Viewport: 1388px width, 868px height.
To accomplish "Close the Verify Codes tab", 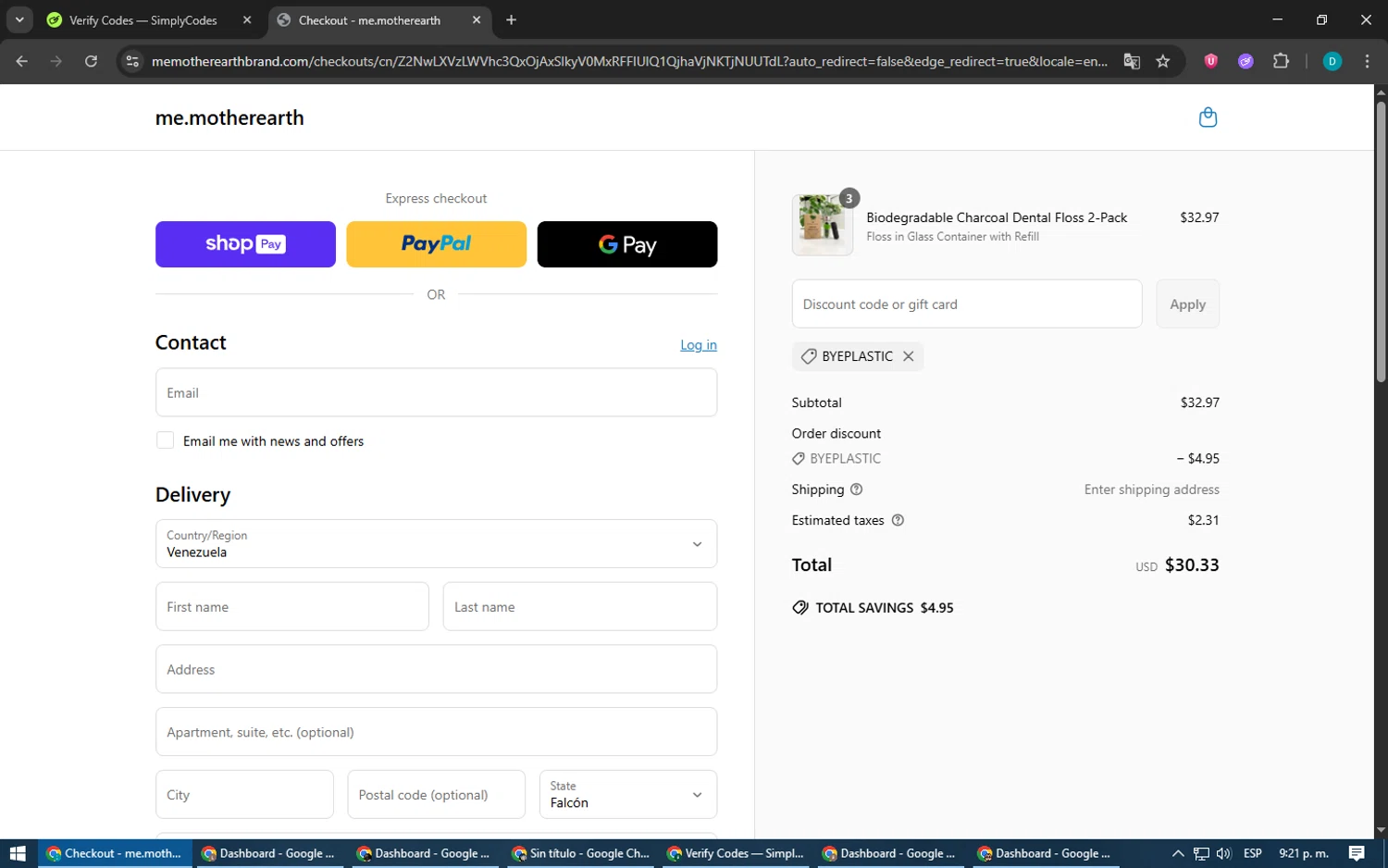I will [247, 19].
